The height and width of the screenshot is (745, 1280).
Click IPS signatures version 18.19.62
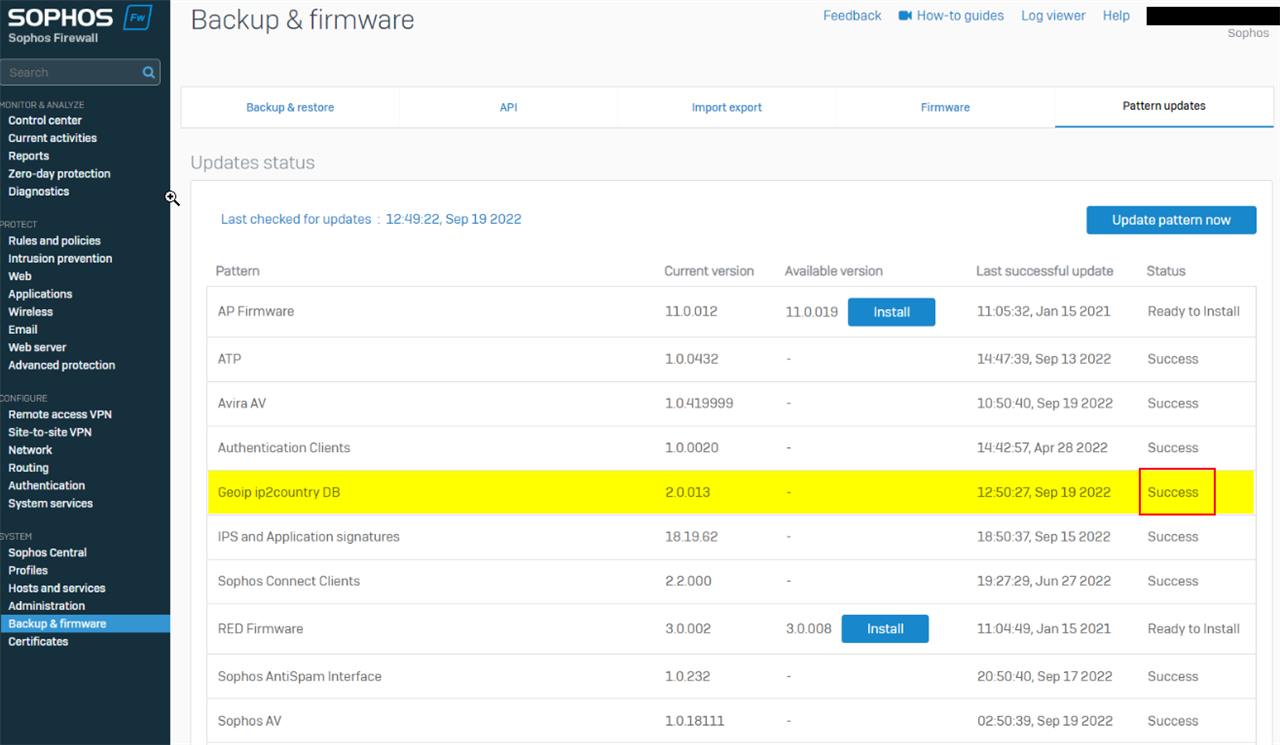pos(691,537)
